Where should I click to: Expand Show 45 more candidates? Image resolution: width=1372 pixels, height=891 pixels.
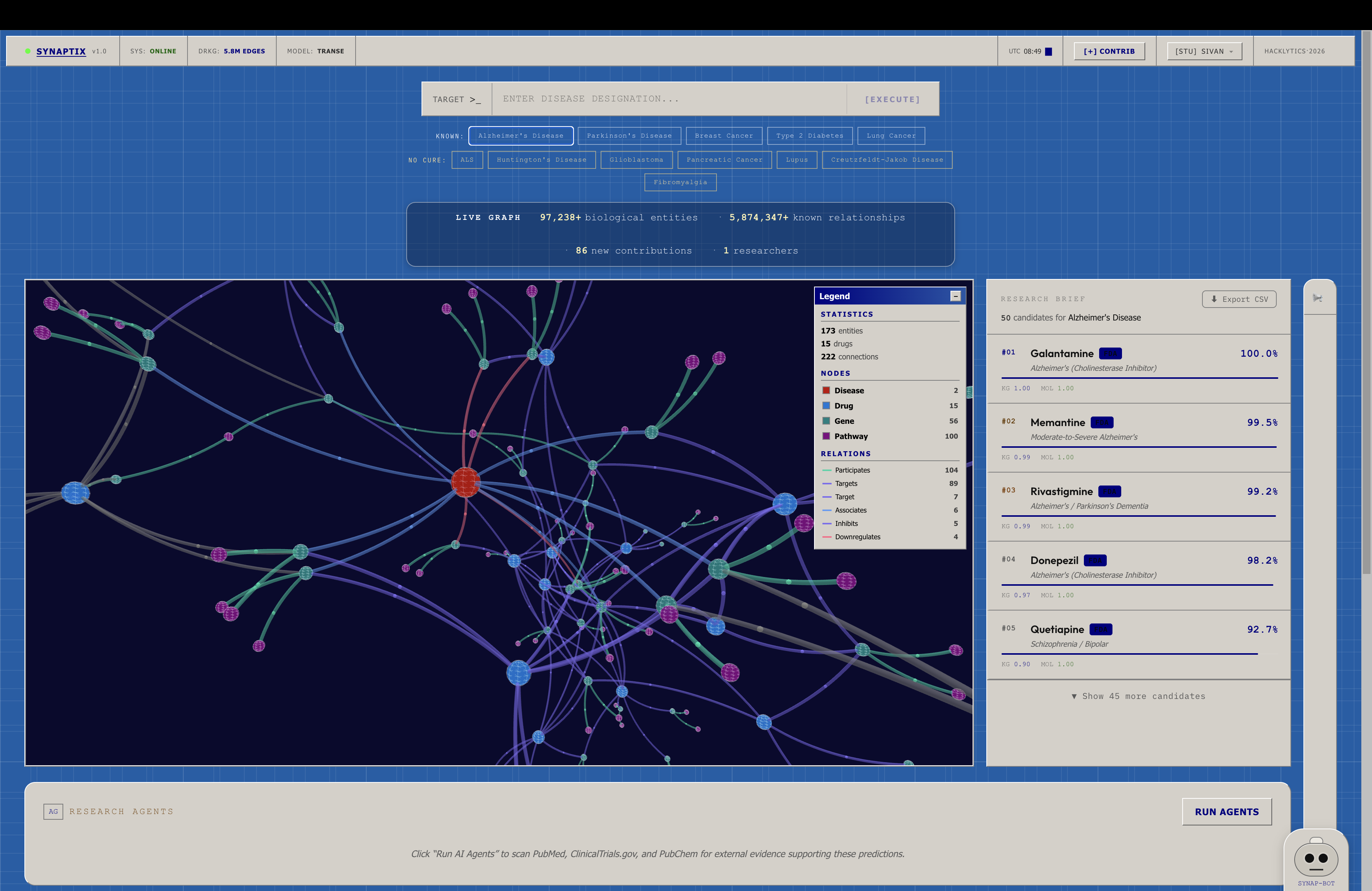coord(1138,696)
